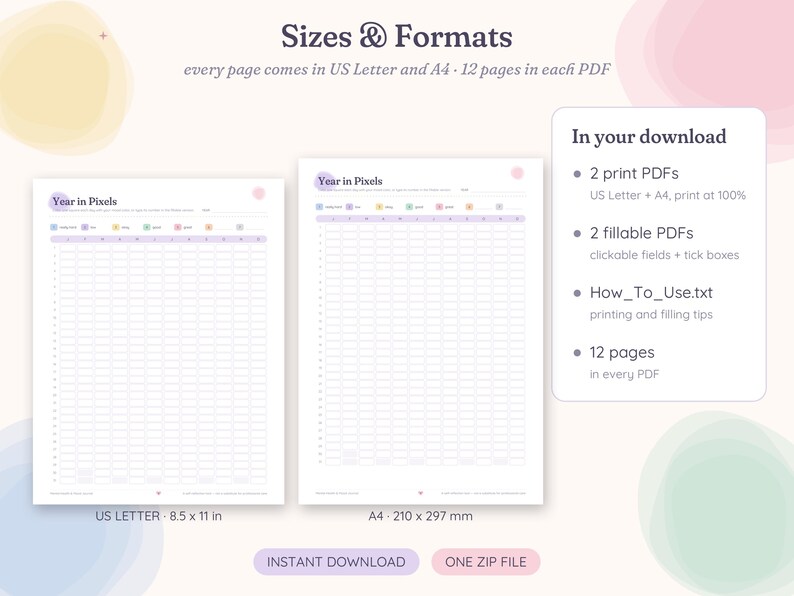The width and height of the screenshot is (794, 596).
Task: Click "Year in Pixels" title on A4 page
Action: [x=350, y=181]
